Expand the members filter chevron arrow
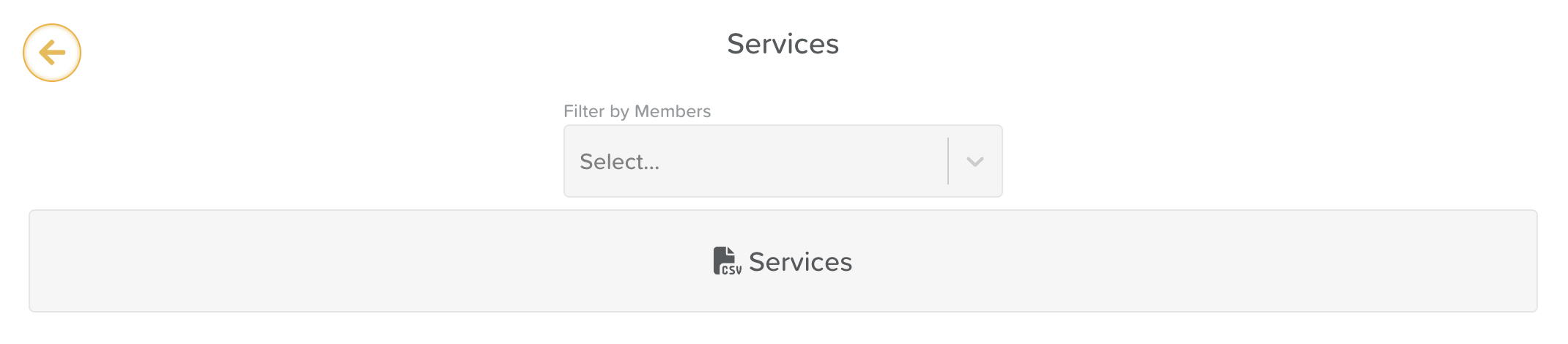 click(975, 162)
